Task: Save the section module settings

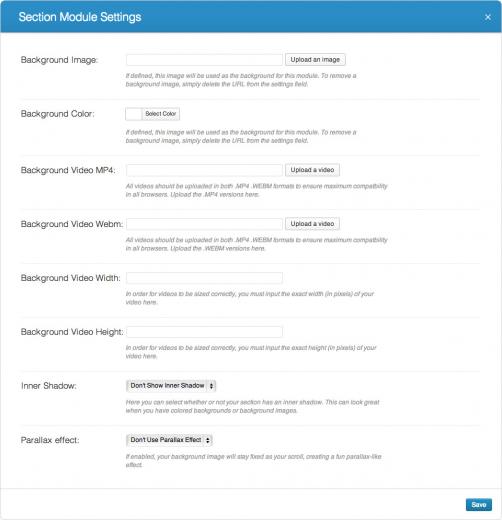Action: (479, 505)
